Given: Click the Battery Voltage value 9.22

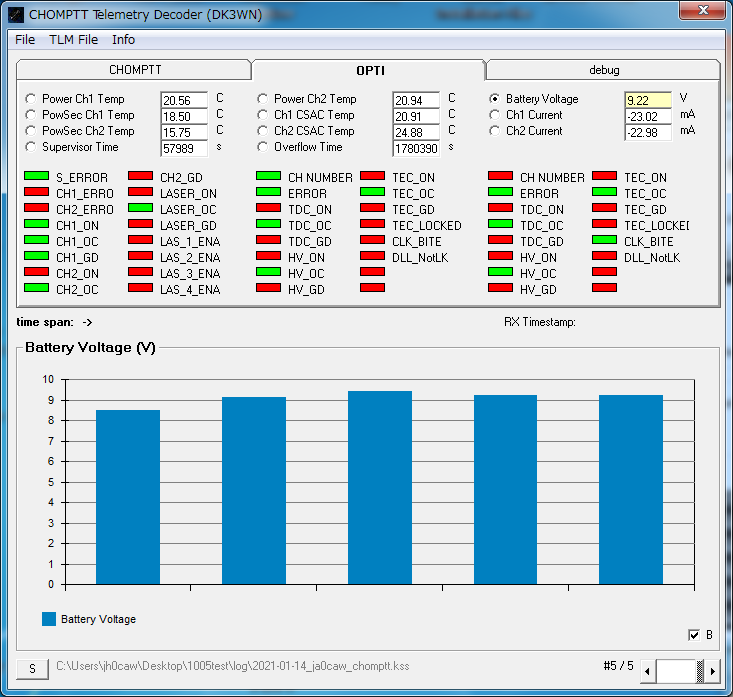Looking at the screenshot, I should 648,100.
